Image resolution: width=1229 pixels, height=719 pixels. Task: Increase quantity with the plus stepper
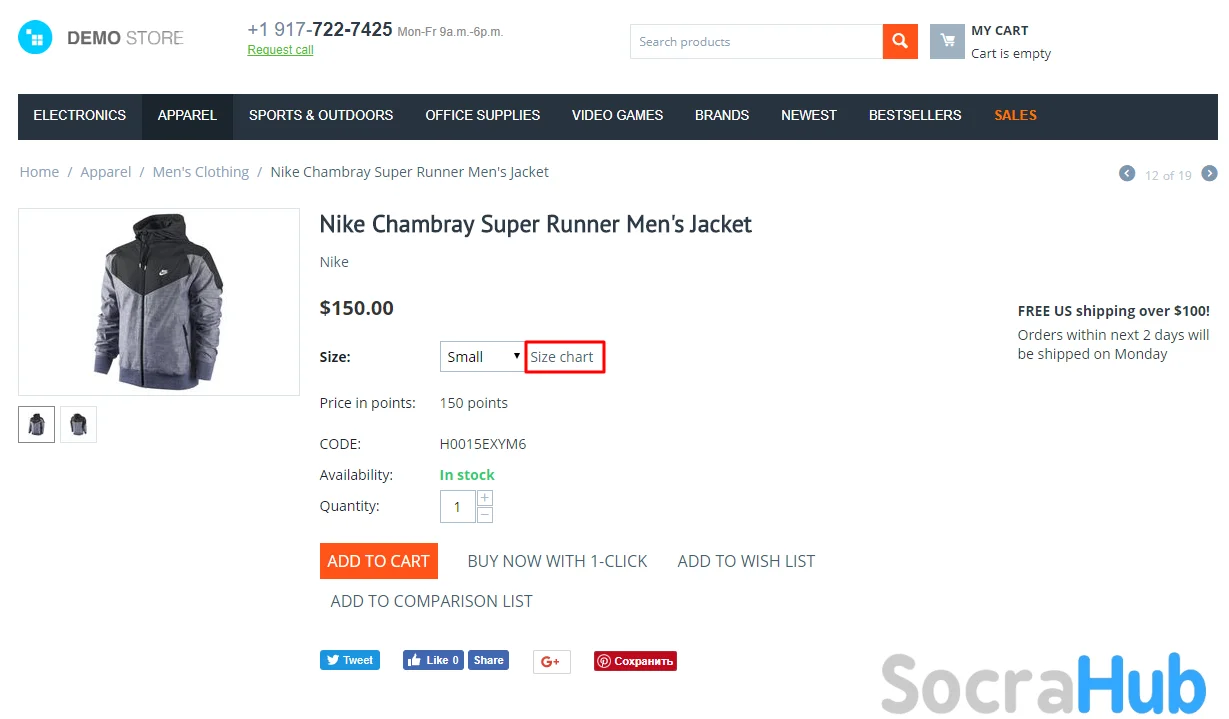click(485, 498)
